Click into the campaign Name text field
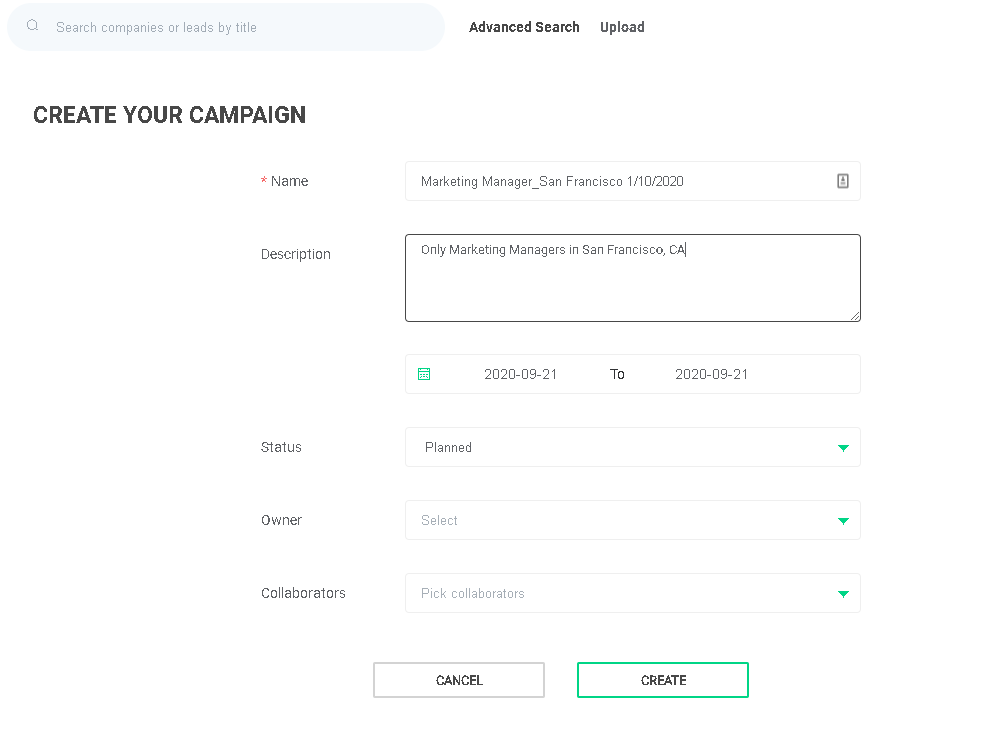Image resolution: width=983 pixels, height=744 pixels. click(620, 181)
